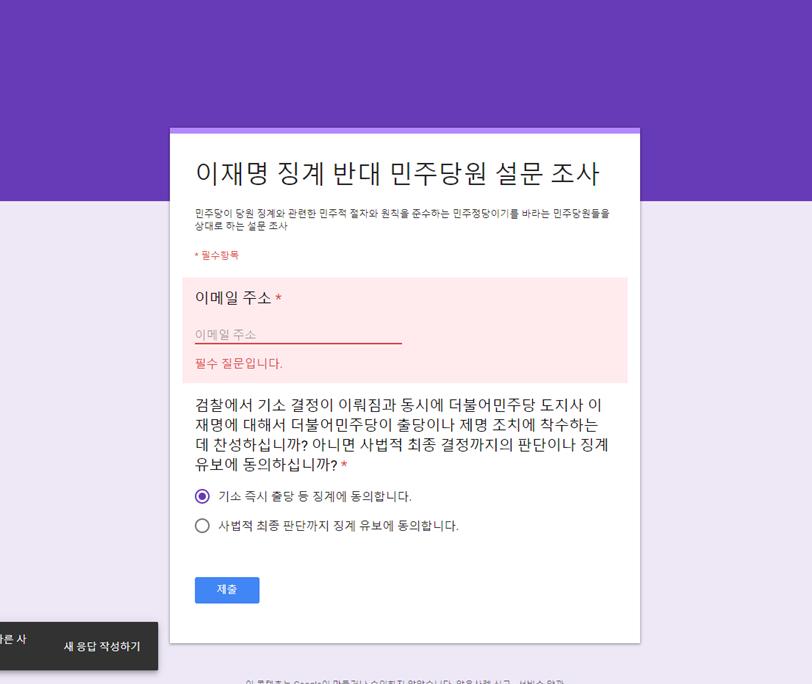Select '사법적 최종 판단까지 징계 유보에 동의합니다' radio option

[x=202, y=526]
